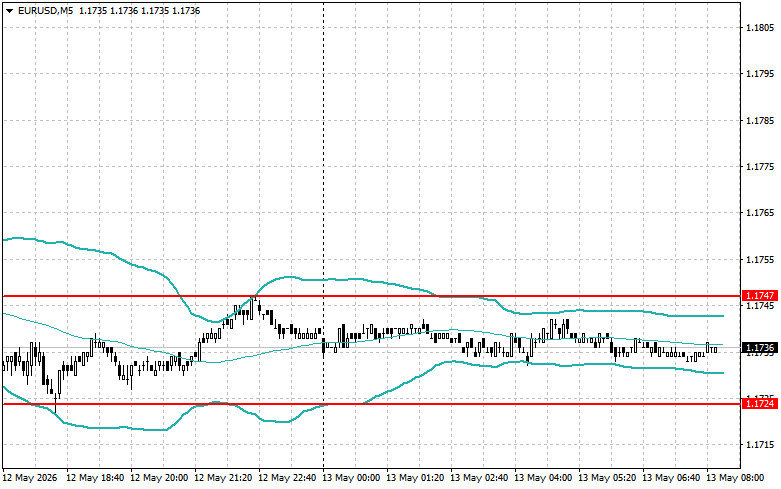Click the 13 May 08:00 time label
This screenshot has height=489, width=781.
735,478
